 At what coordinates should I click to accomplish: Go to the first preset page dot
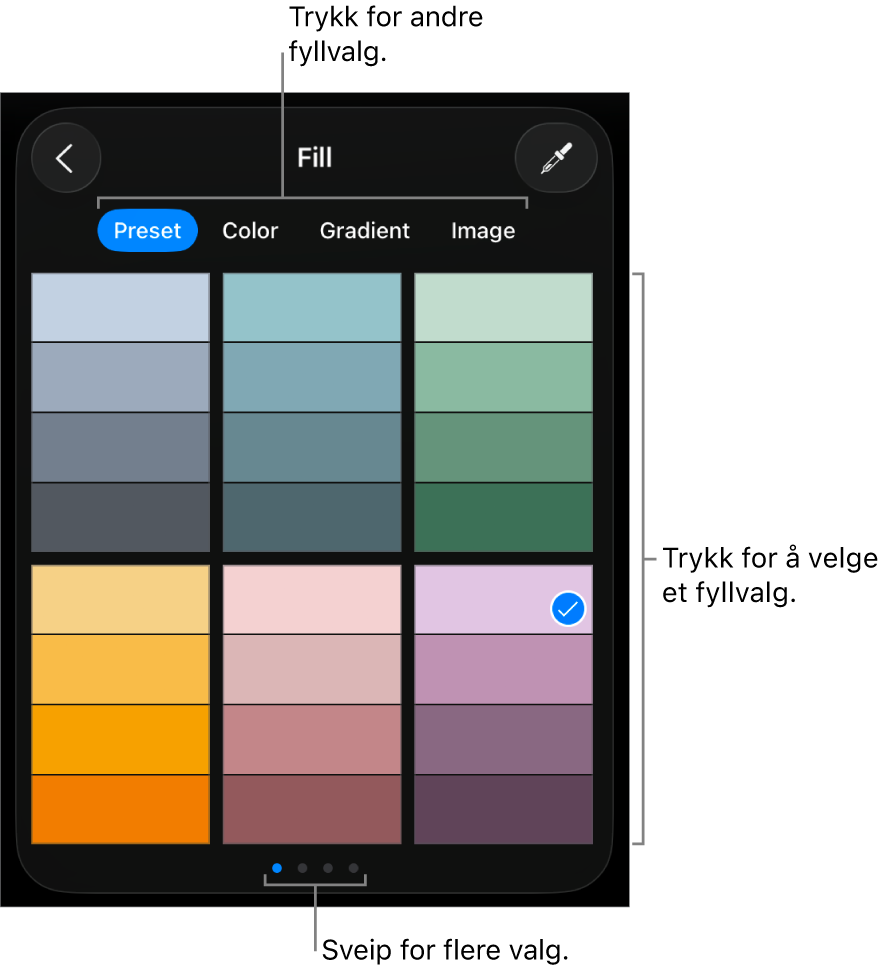point(277,868)
